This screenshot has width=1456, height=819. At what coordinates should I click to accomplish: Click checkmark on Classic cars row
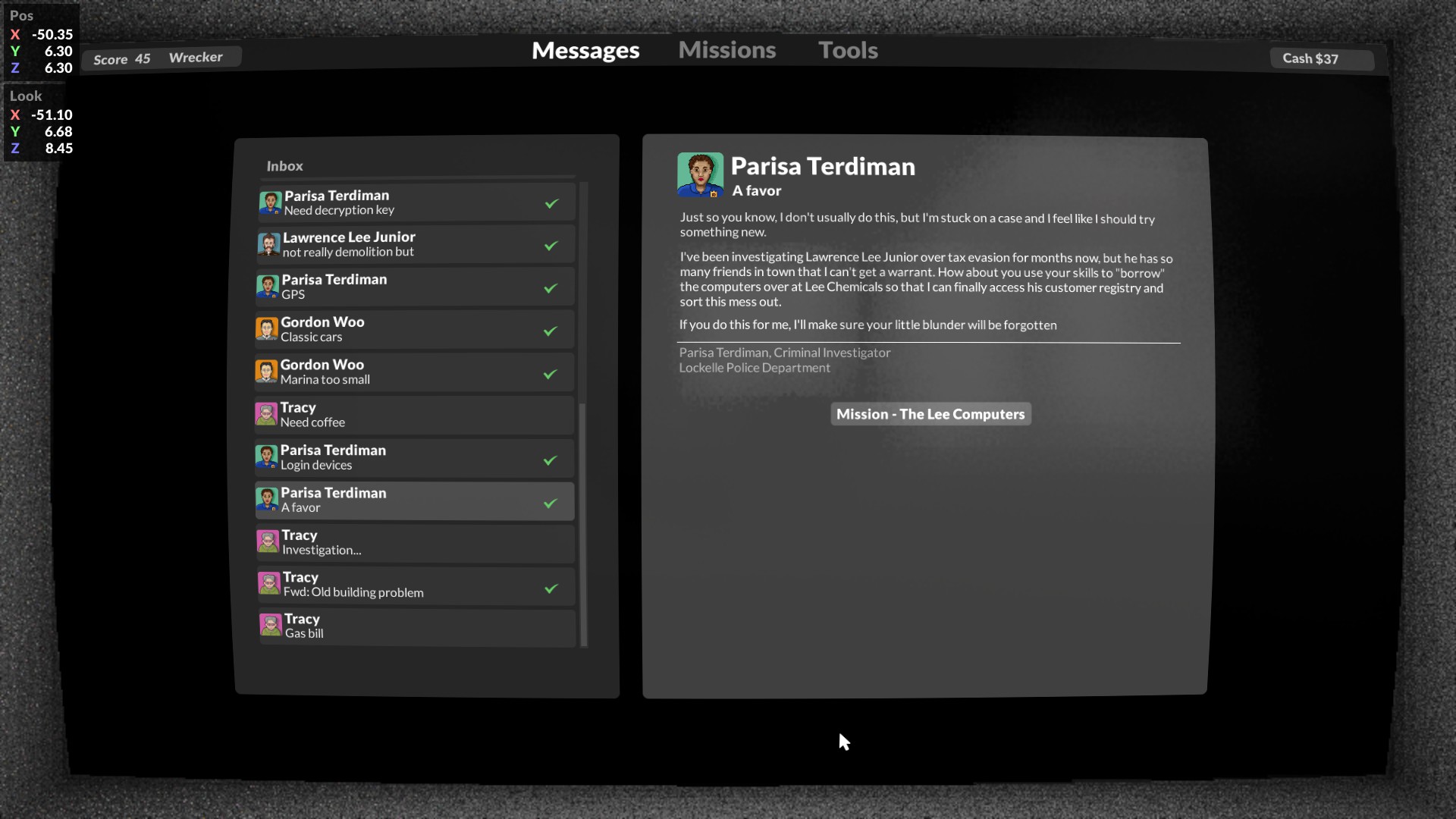[x=551, y=331]
